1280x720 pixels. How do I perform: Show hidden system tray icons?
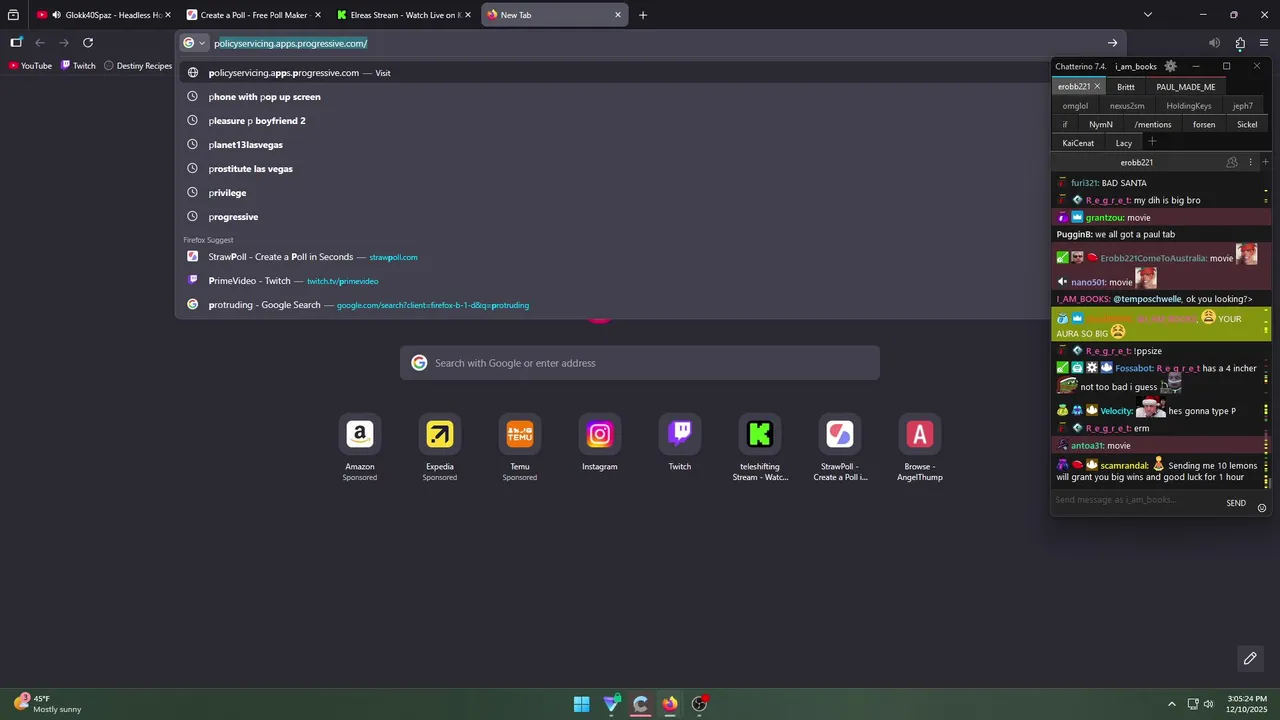tap(1172, 704)
